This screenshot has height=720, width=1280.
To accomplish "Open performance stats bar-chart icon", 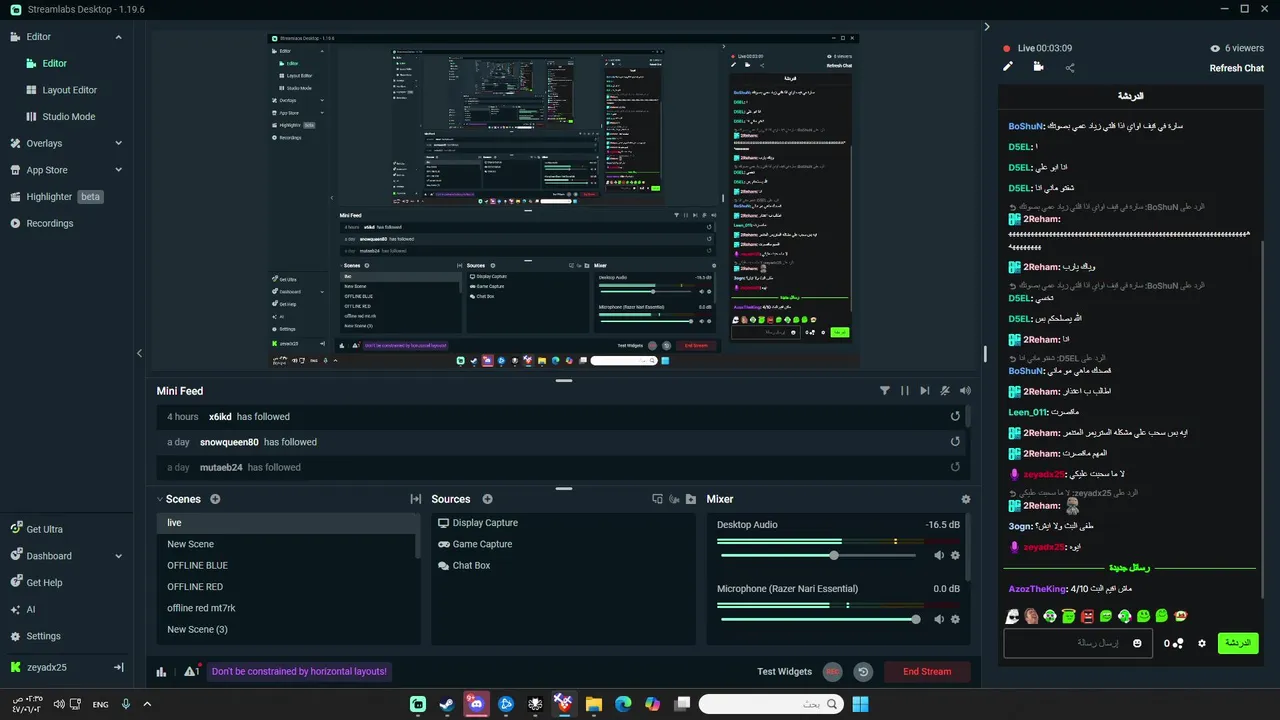I will point(162,671).
